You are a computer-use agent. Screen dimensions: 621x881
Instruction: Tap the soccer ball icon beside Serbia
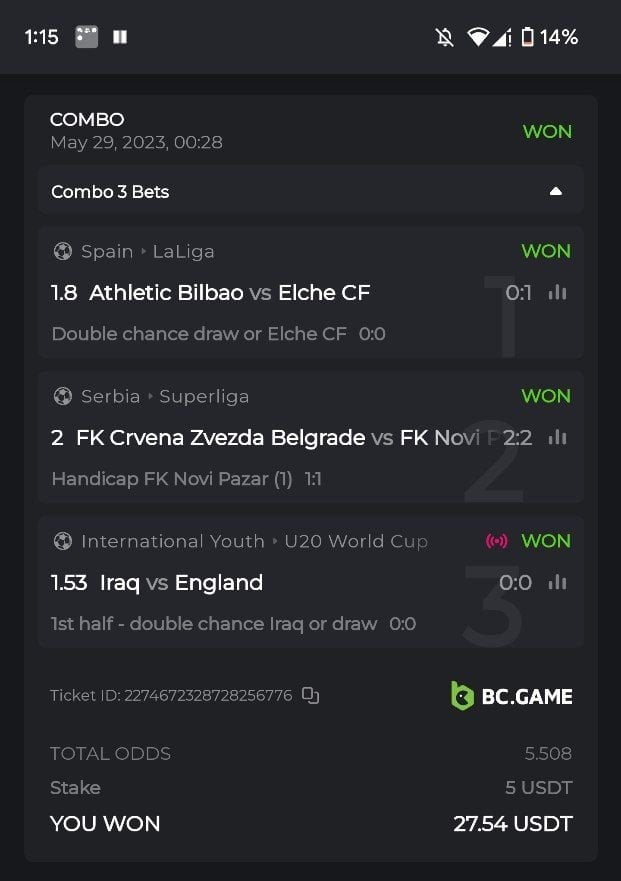pyautogui.click(x=63, y=396)
